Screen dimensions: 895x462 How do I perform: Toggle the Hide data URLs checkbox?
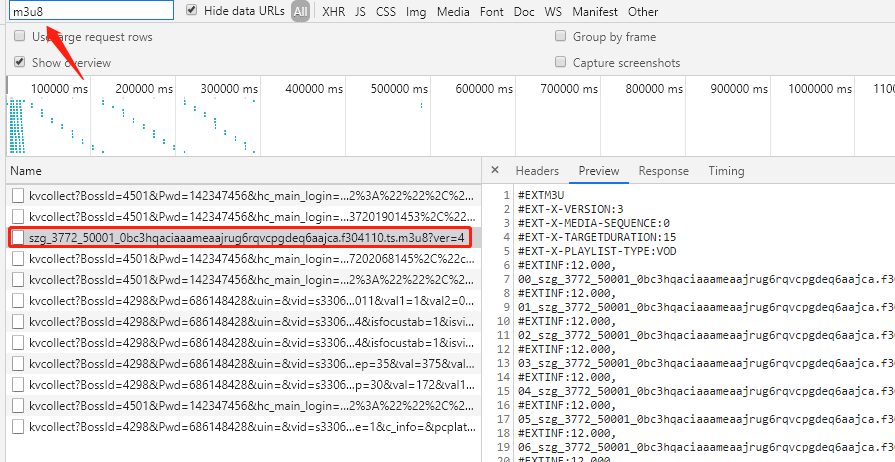click(192, 11)
